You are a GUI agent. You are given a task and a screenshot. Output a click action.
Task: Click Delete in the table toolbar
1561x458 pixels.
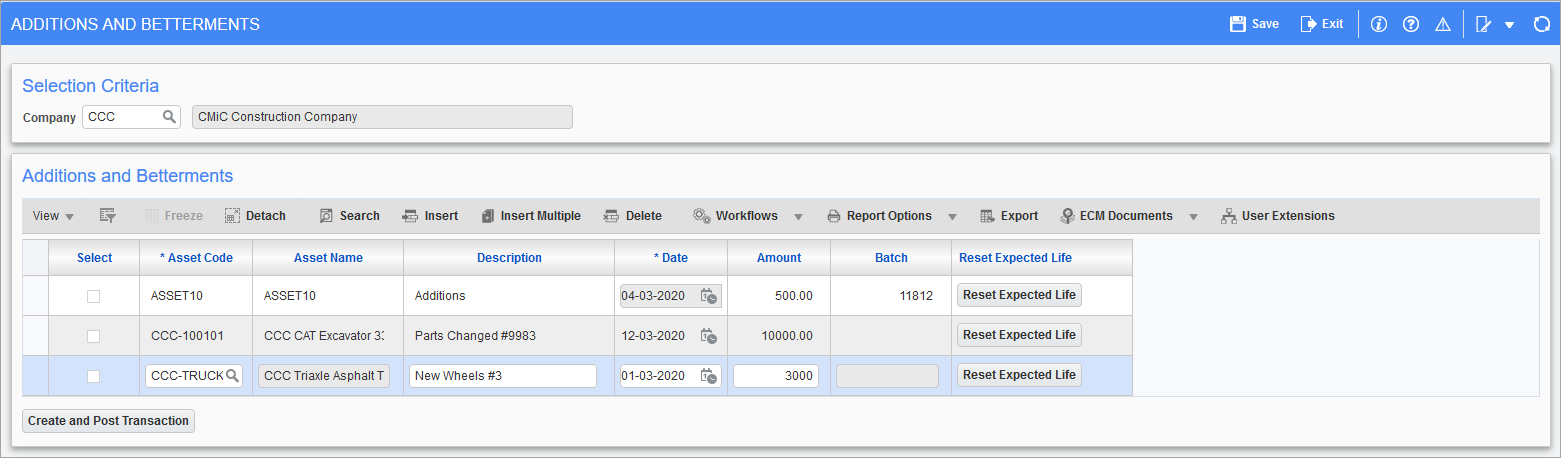coord(632,216)
